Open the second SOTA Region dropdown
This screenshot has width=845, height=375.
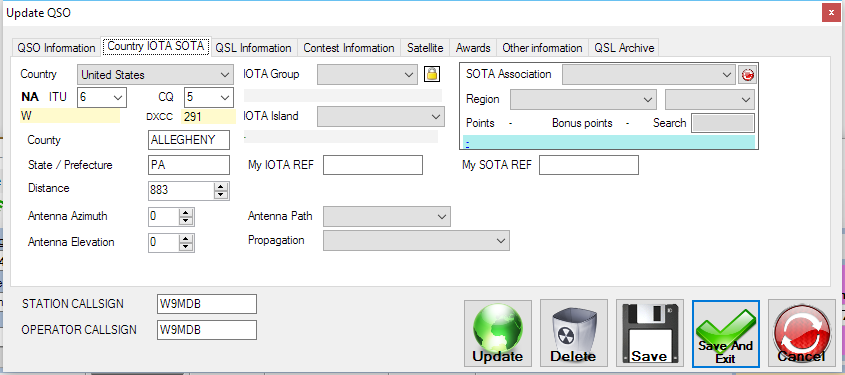710,100
